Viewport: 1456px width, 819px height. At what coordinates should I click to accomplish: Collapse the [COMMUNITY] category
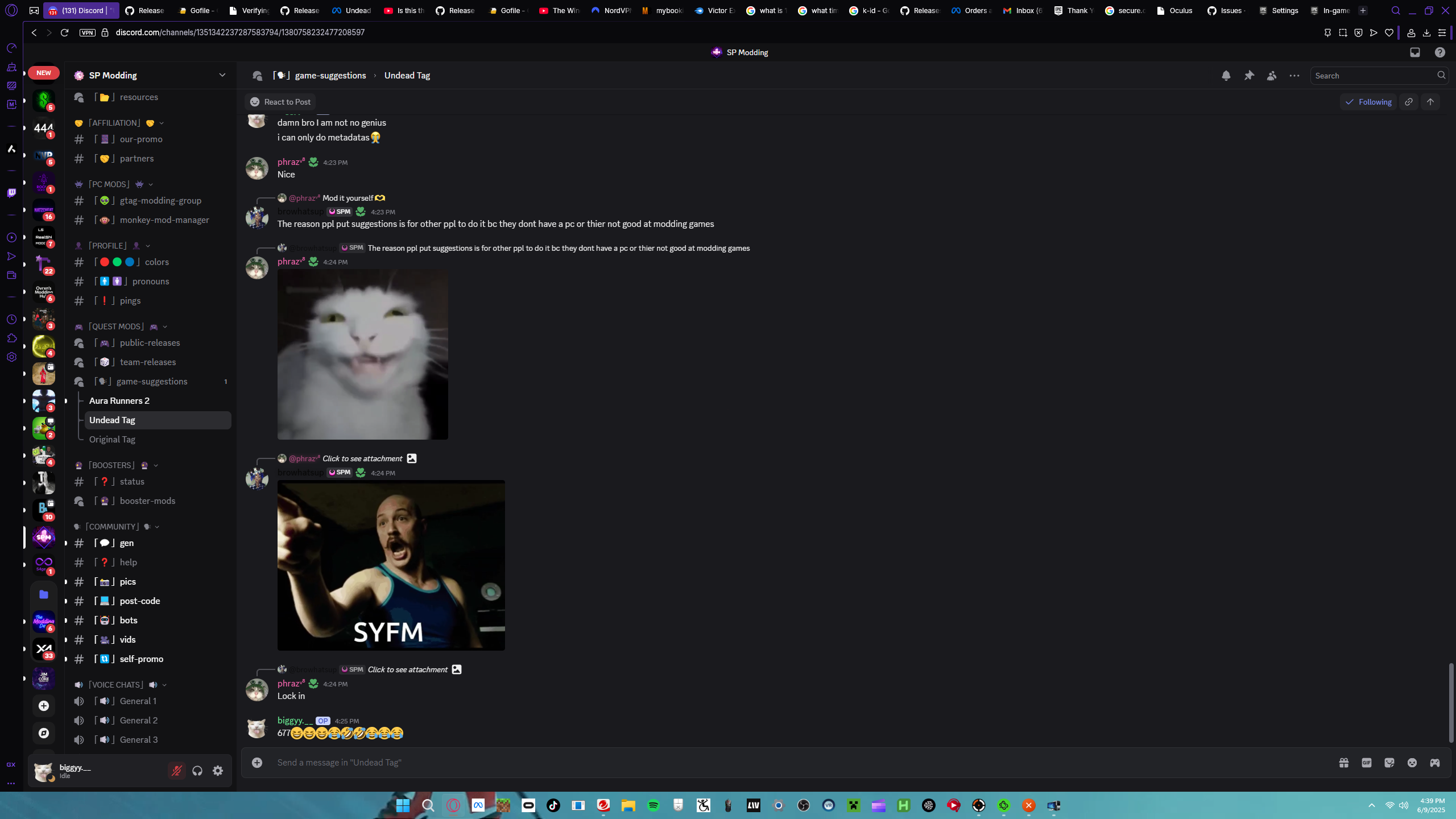[112, 527]
